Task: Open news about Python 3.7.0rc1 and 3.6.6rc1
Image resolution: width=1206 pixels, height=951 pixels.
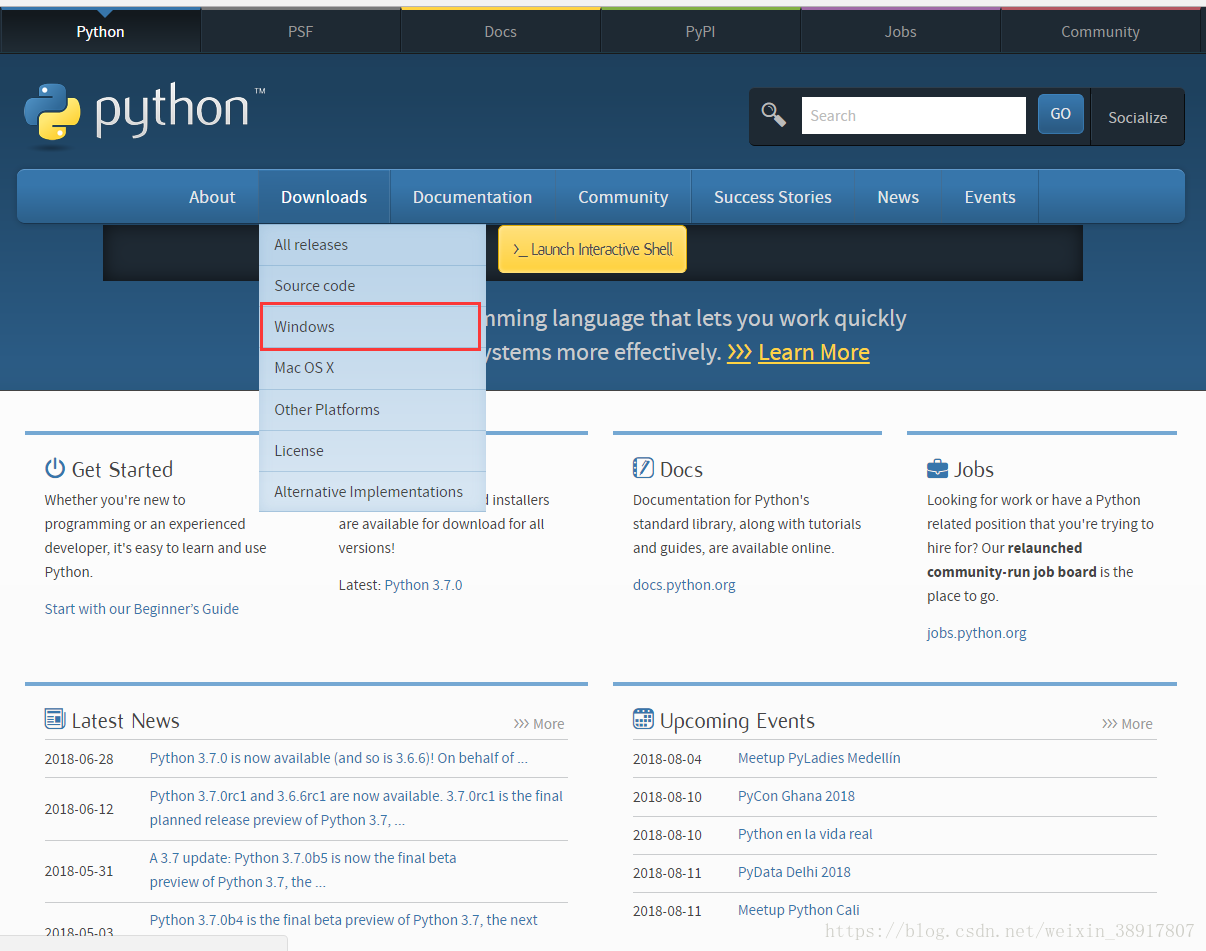Action: pyautogui.click(x=356, y=808)
